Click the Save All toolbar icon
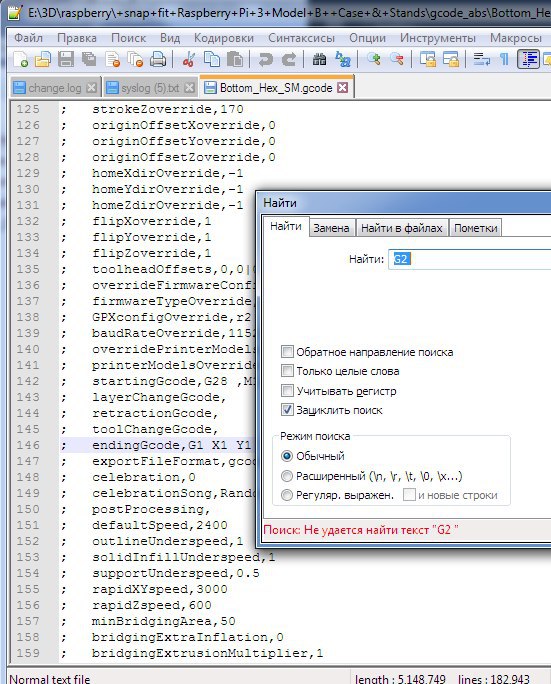The height and width of the screenshot is (684, 551). pyautogui.click(x=89, y=59)
